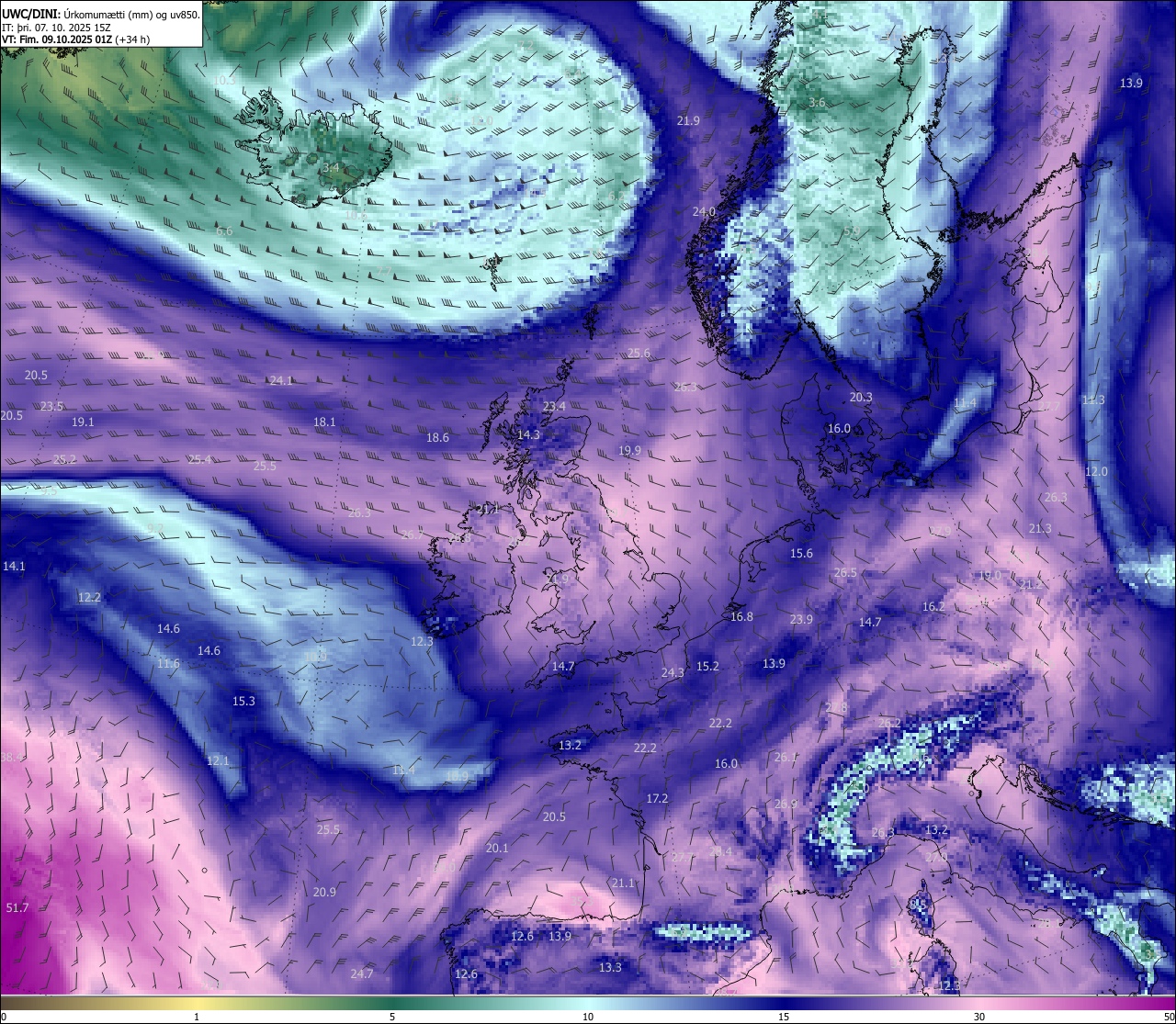Click the map value 26.5

pos(845,572)
